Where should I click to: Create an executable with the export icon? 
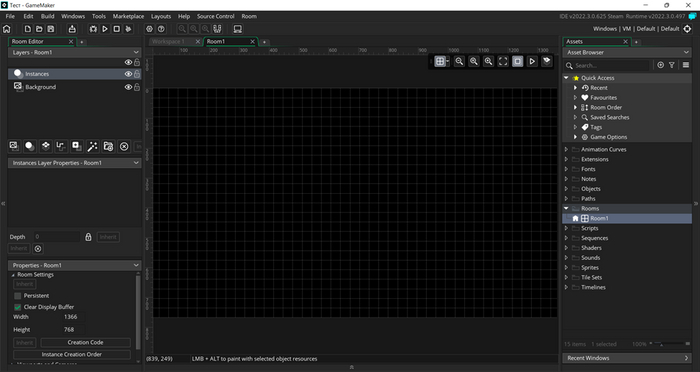coord(72,29)
